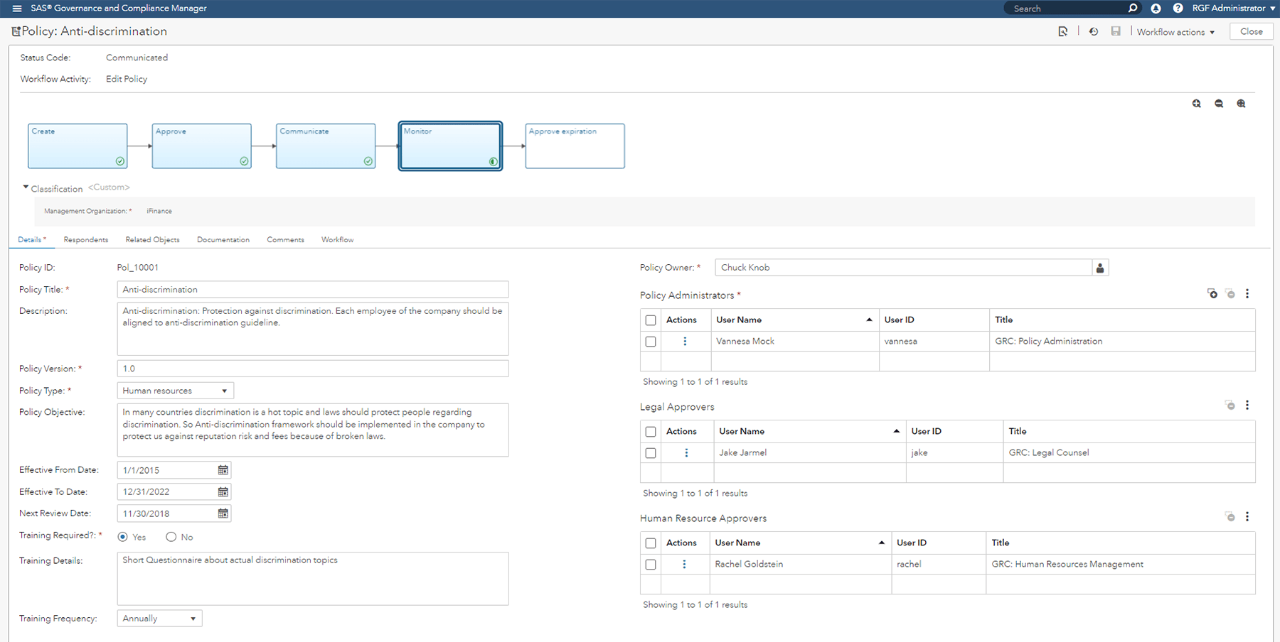Zoom in on the workflow diagram
The height and width of the screenshot is (642, 1280).
(1197, 103)
